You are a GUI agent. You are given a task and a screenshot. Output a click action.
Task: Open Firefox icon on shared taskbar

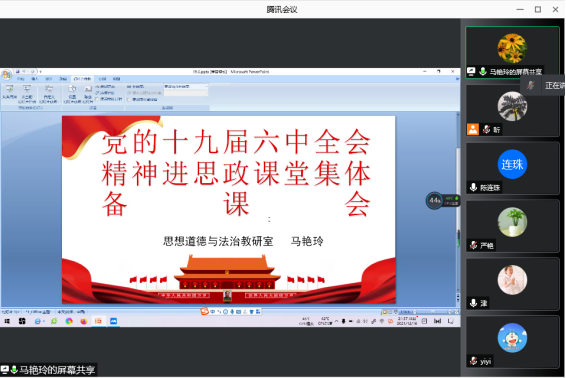83,321
